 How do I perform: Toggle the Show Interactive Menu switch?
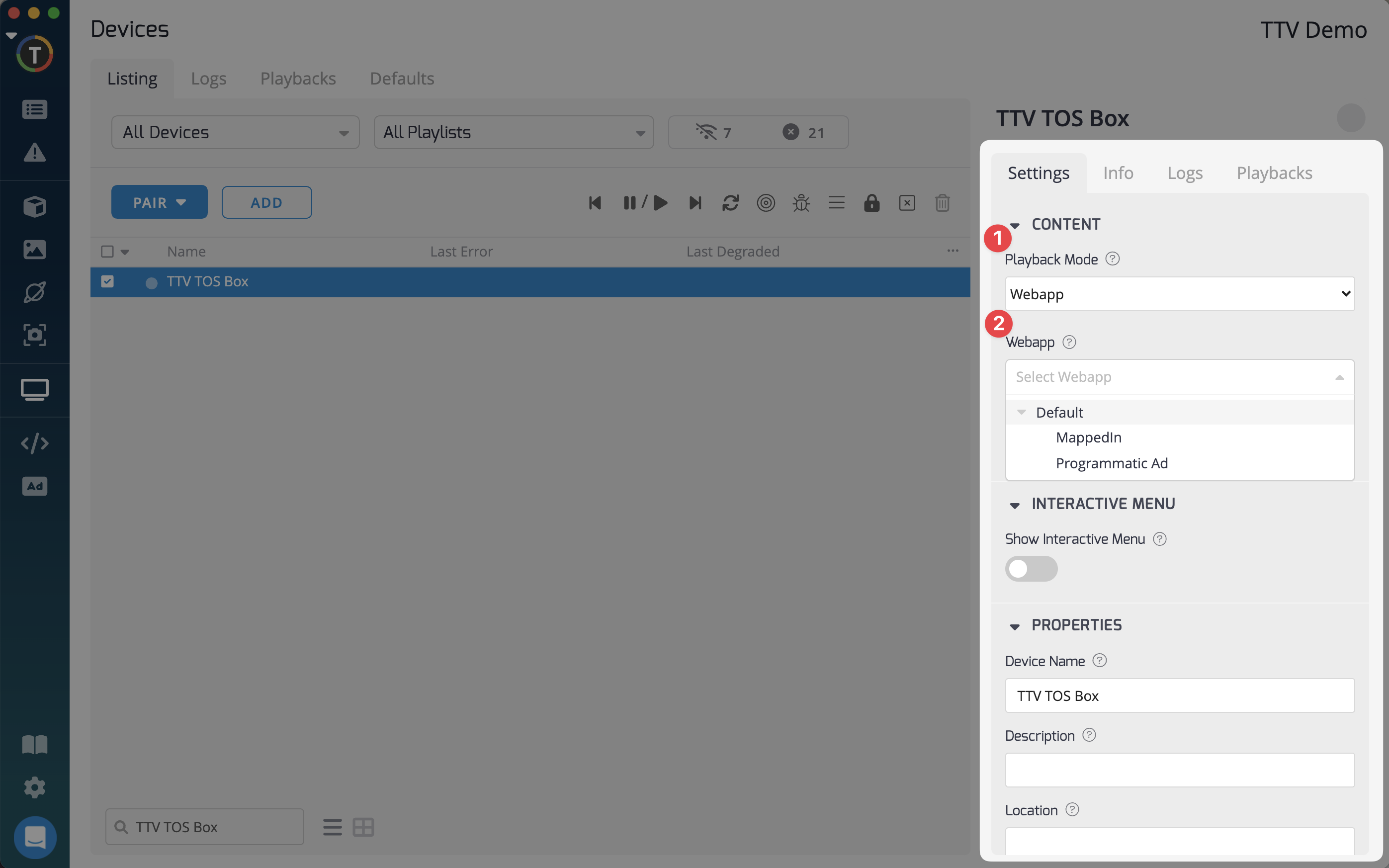pyautogui.click(x=1031, y=568)
